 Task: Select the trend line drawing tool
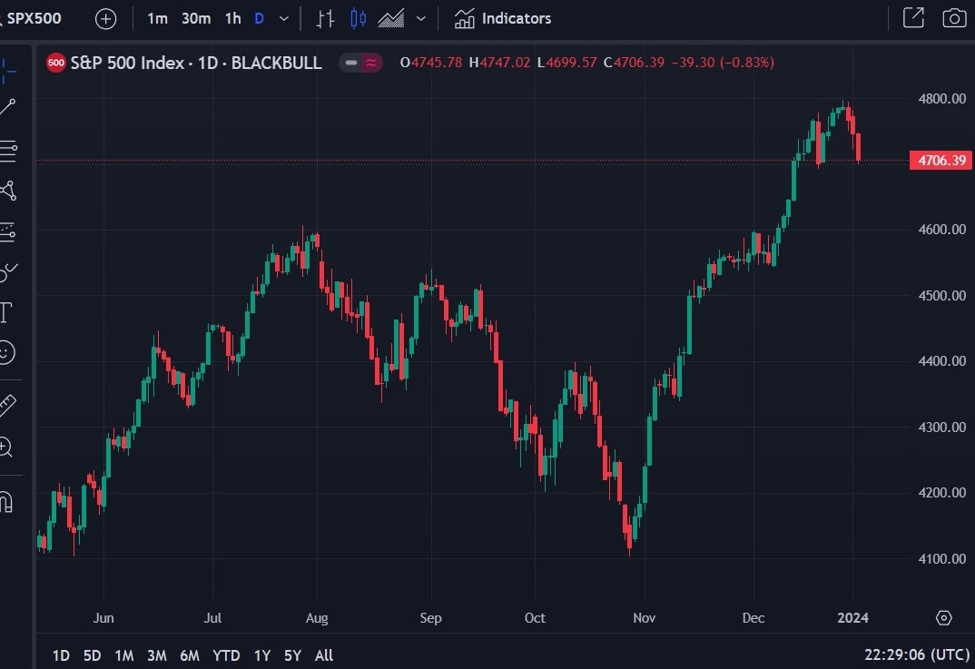click(x=8, y=107)
